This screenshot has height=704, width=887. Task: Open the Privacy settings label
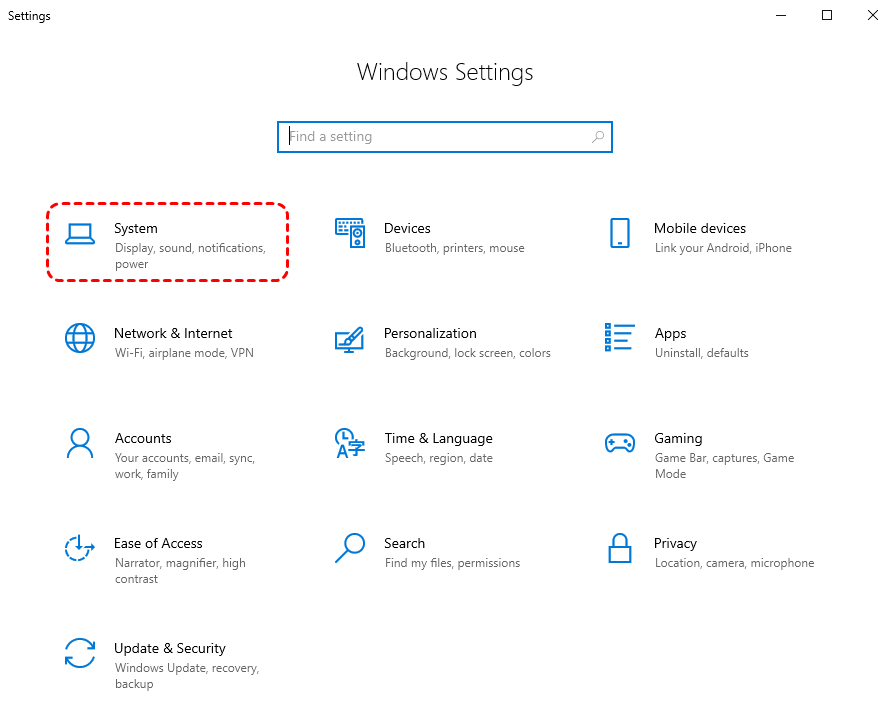(x=675, y=543)
